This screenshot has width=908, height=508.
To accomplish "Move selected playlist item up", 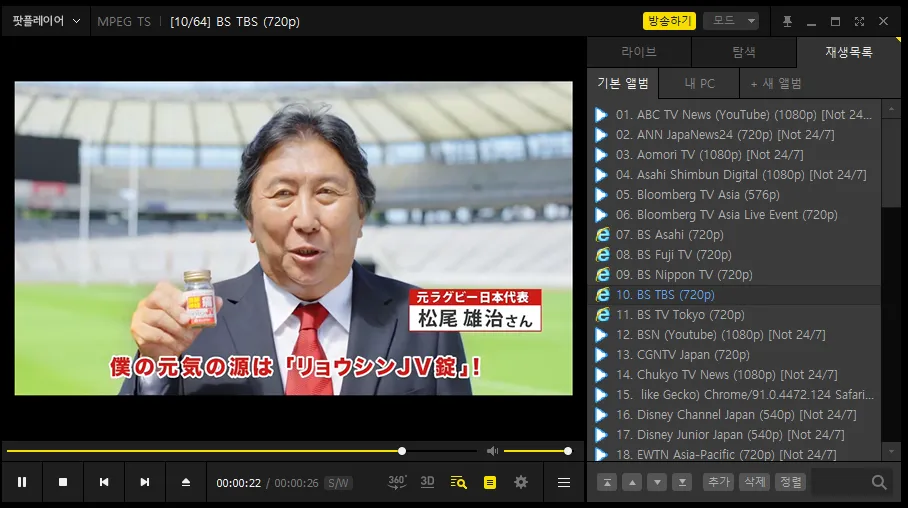I will pos(632,482).
